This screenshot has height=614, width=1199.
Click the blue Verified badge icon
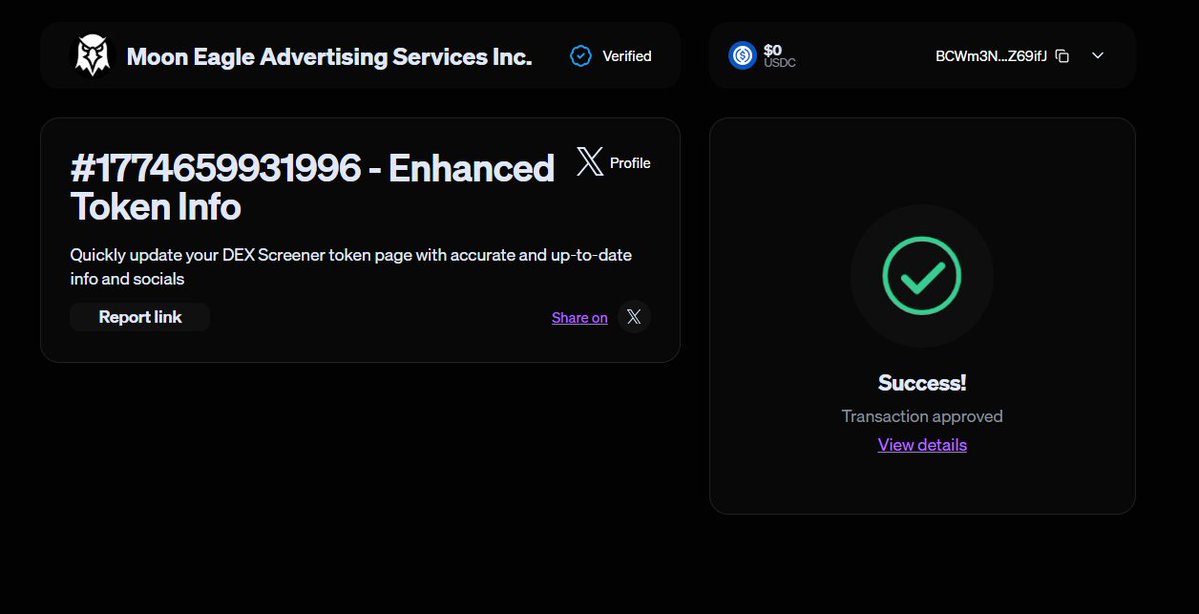tap(581, 56)
